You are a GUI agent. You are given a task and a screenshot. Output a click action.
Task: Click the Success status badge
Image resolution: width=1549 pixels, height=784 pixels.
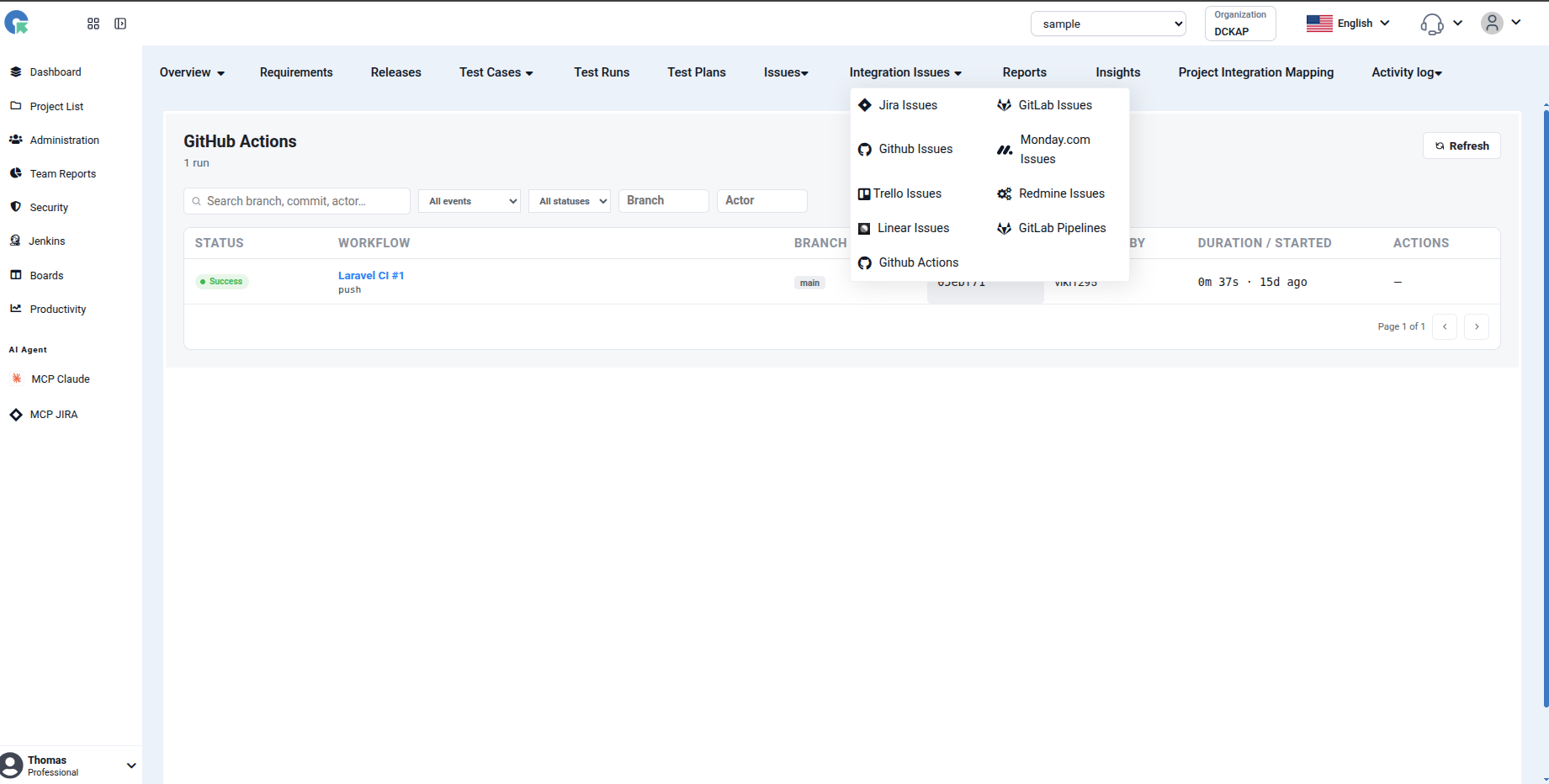point(222,282)
